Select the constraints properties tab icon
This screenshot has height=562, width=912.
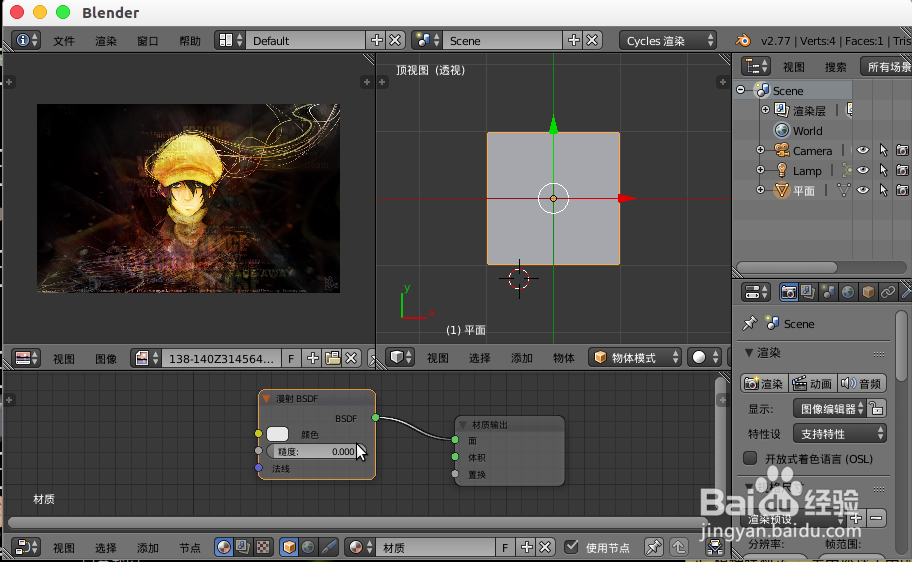(888, 291)
